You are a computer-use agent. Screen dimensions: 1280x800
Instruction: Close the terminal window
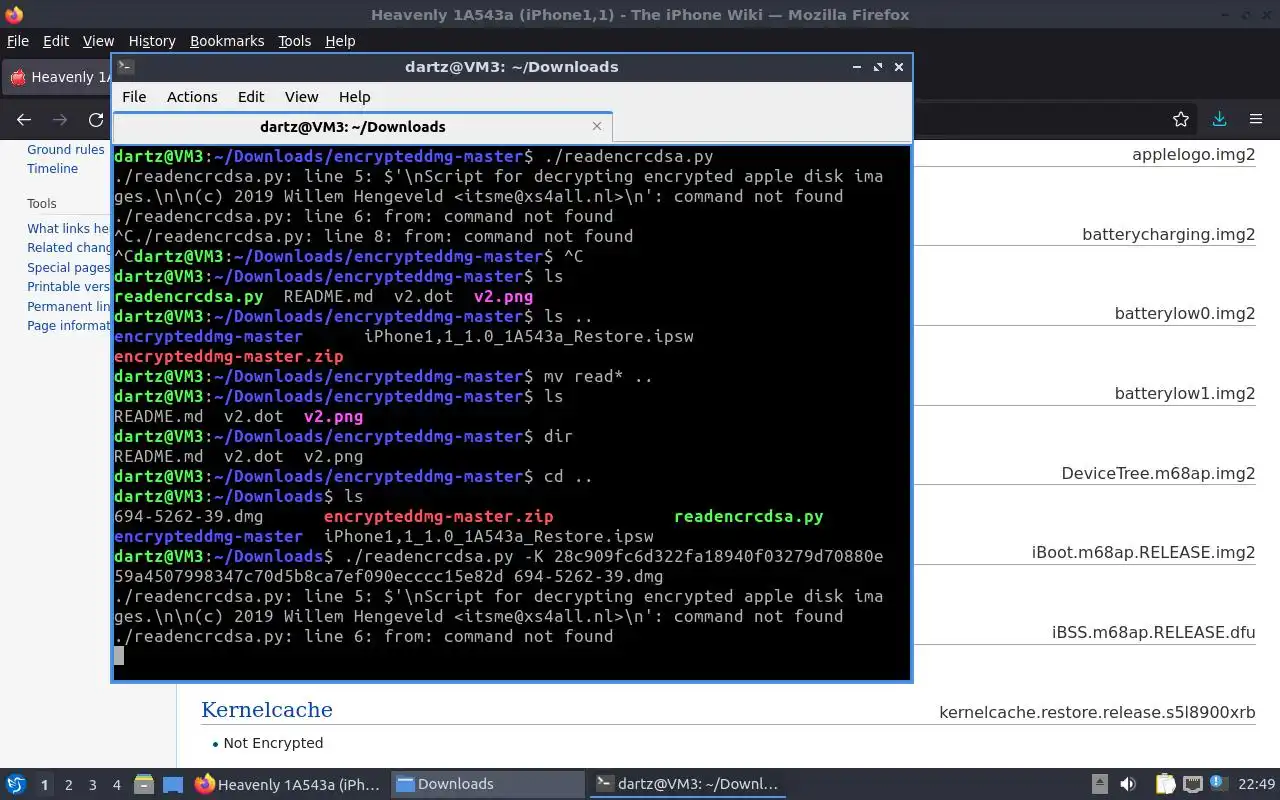pyautogui.click(x=899, y=67)
